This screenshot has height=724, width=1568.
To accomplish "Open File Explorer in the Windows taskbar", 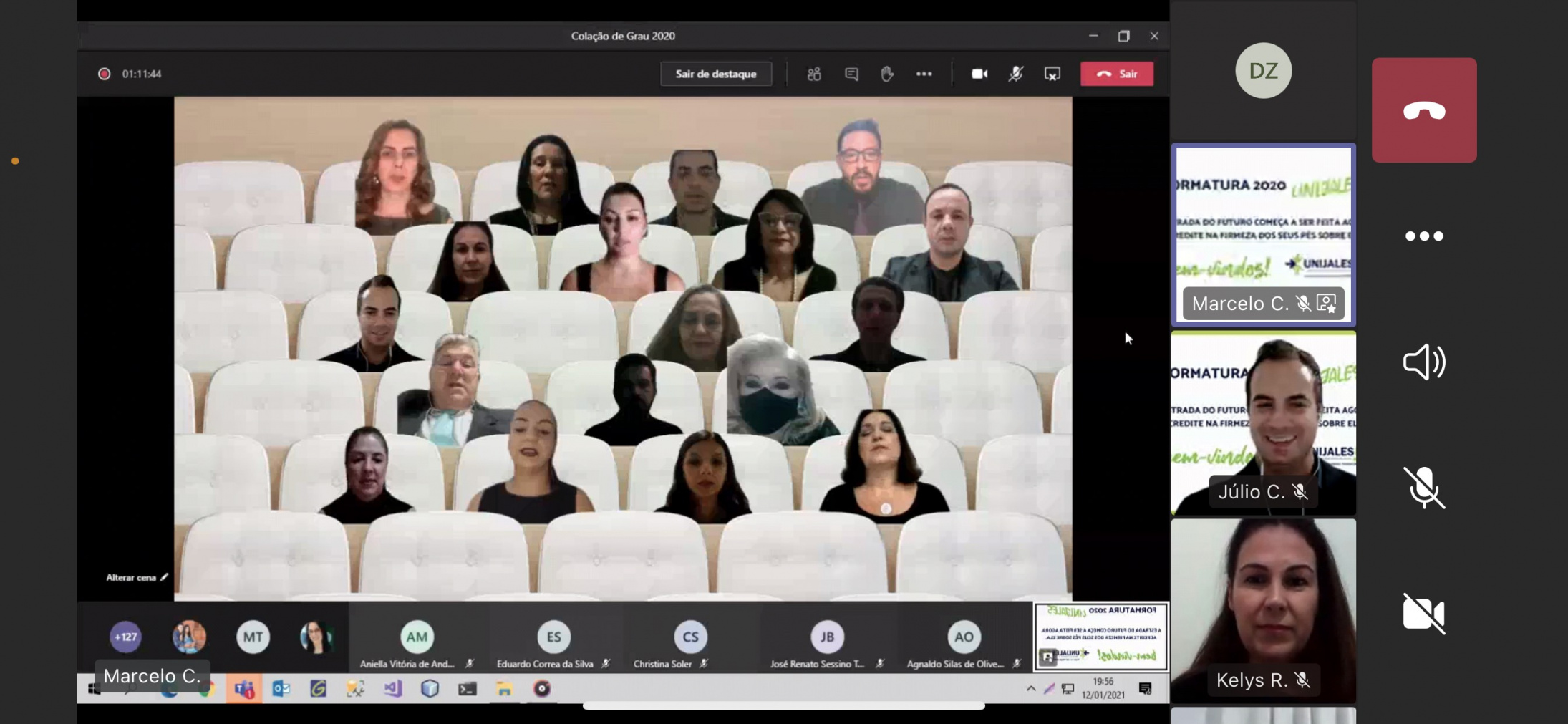I will click(504, 689).
